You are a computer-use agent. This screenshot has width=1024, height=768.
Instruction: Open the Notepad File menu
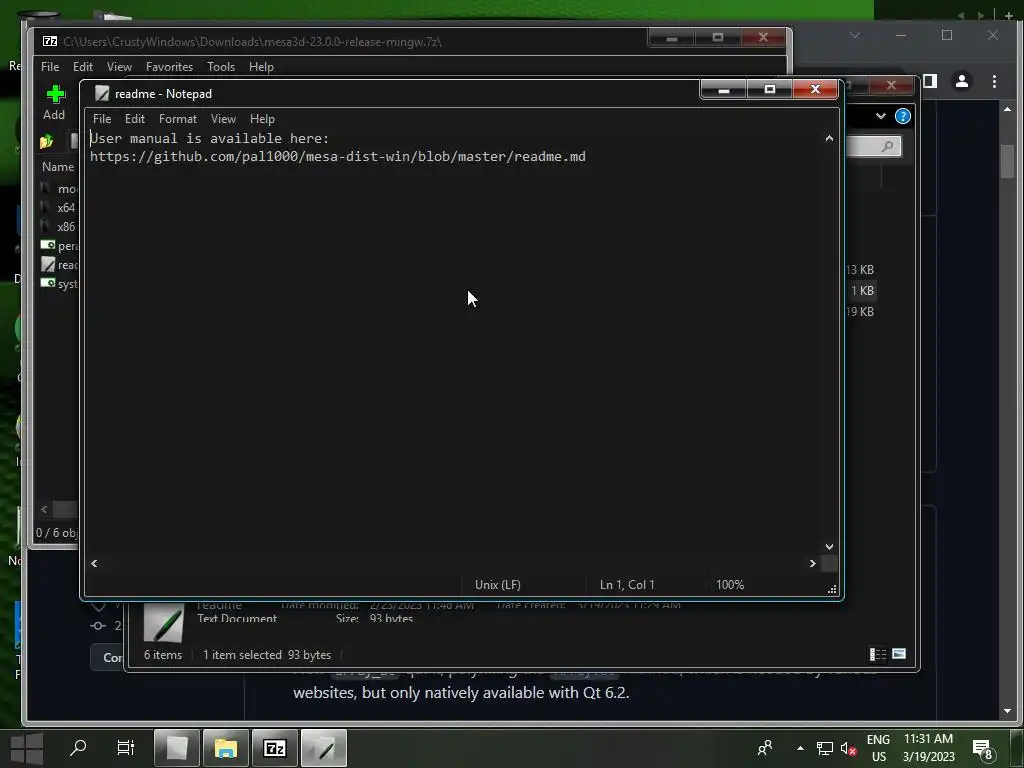pyautogui.click(x=102, y=119)
